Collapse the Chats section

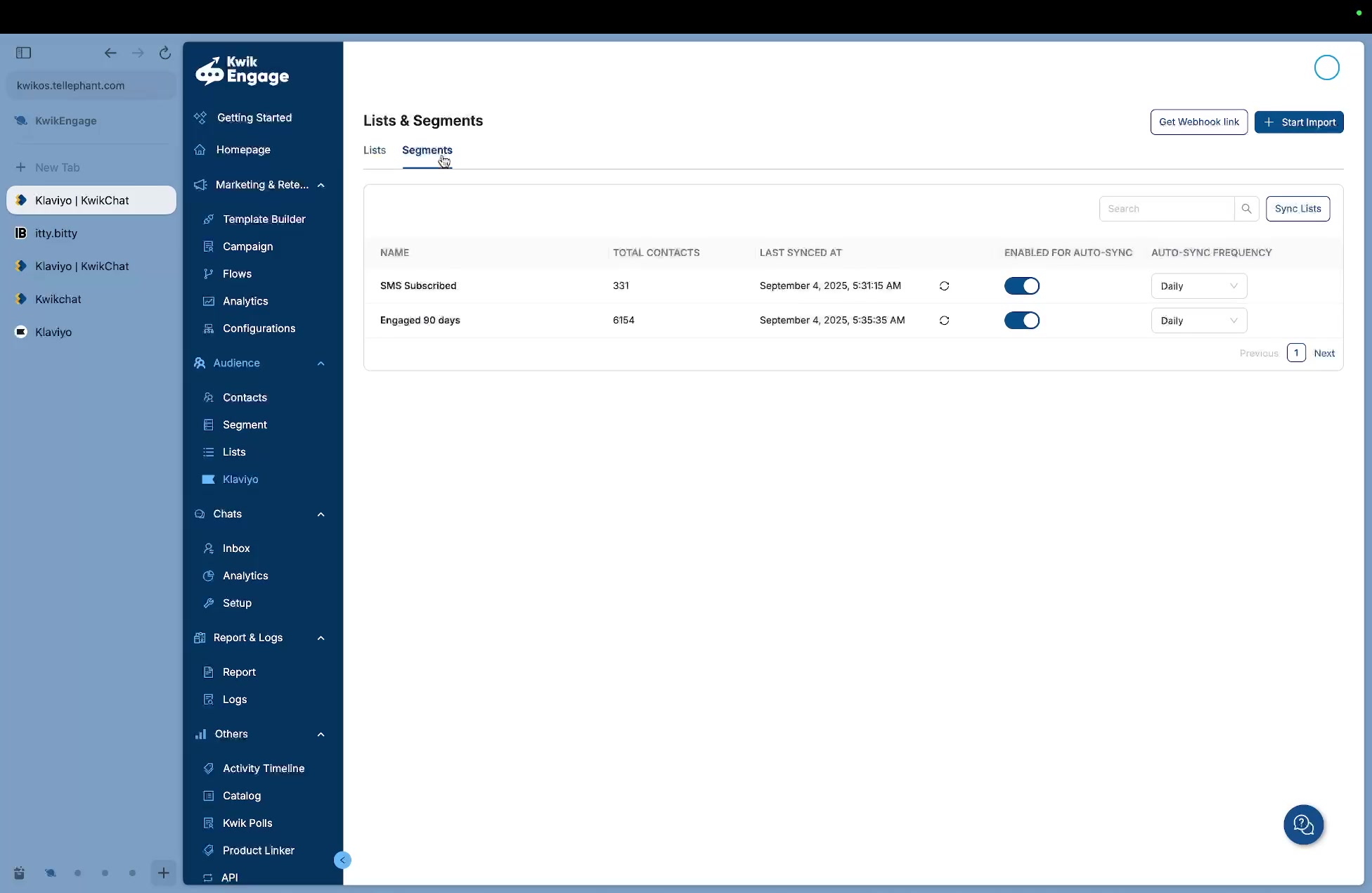point(321,515)
